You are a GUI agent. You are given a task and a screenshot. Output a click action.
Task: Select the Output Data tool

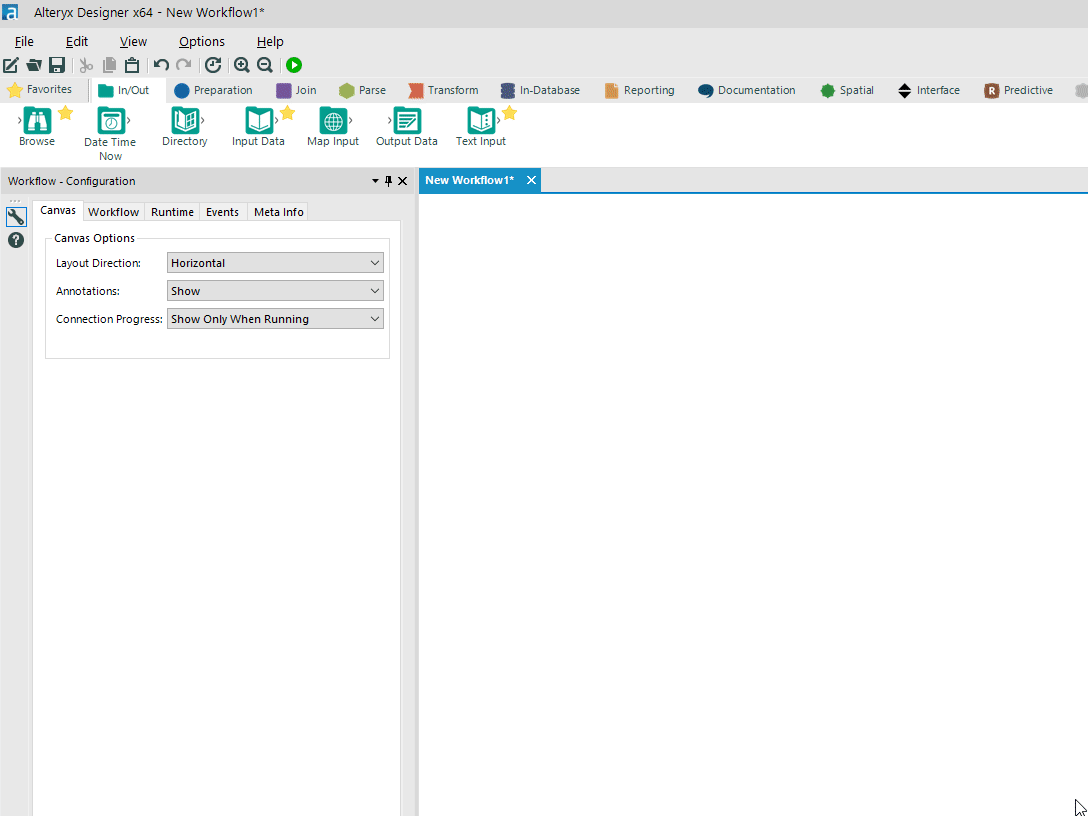(407, 127)
